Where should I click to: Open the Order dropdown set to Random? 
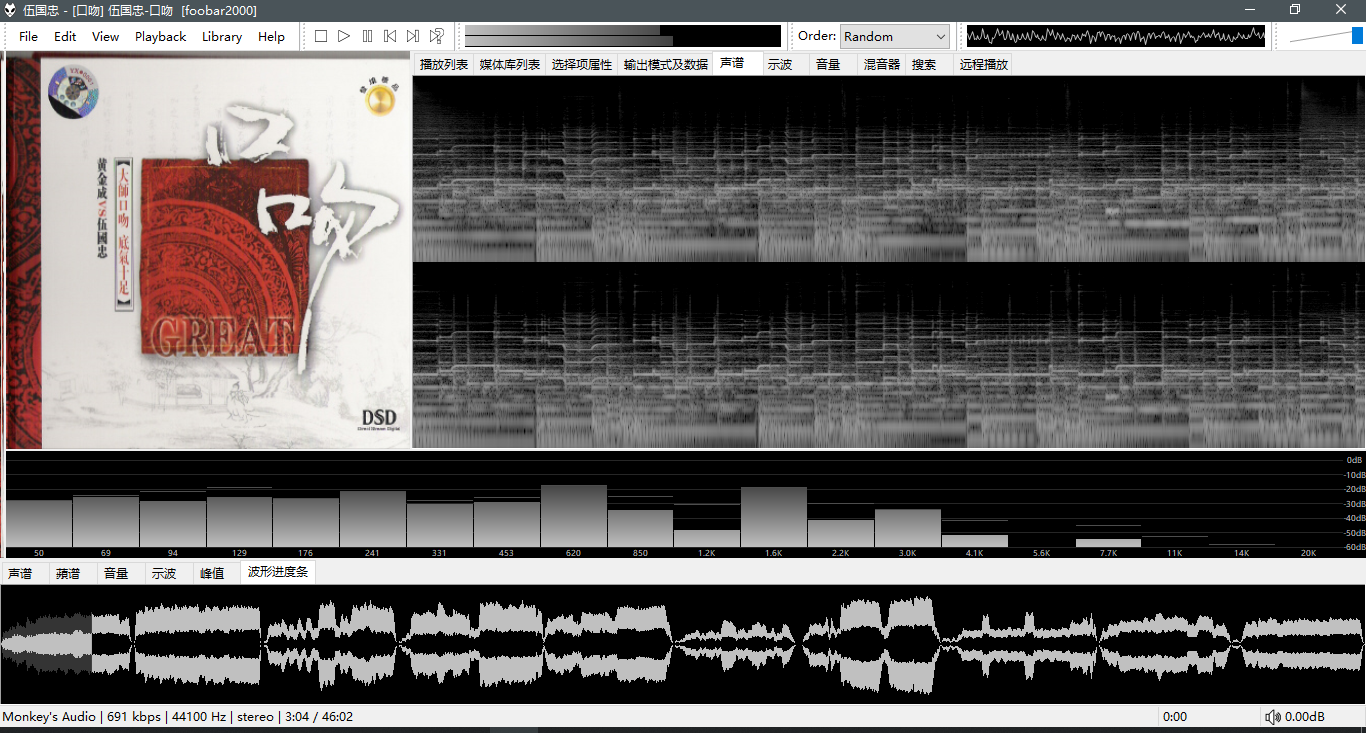894,36
